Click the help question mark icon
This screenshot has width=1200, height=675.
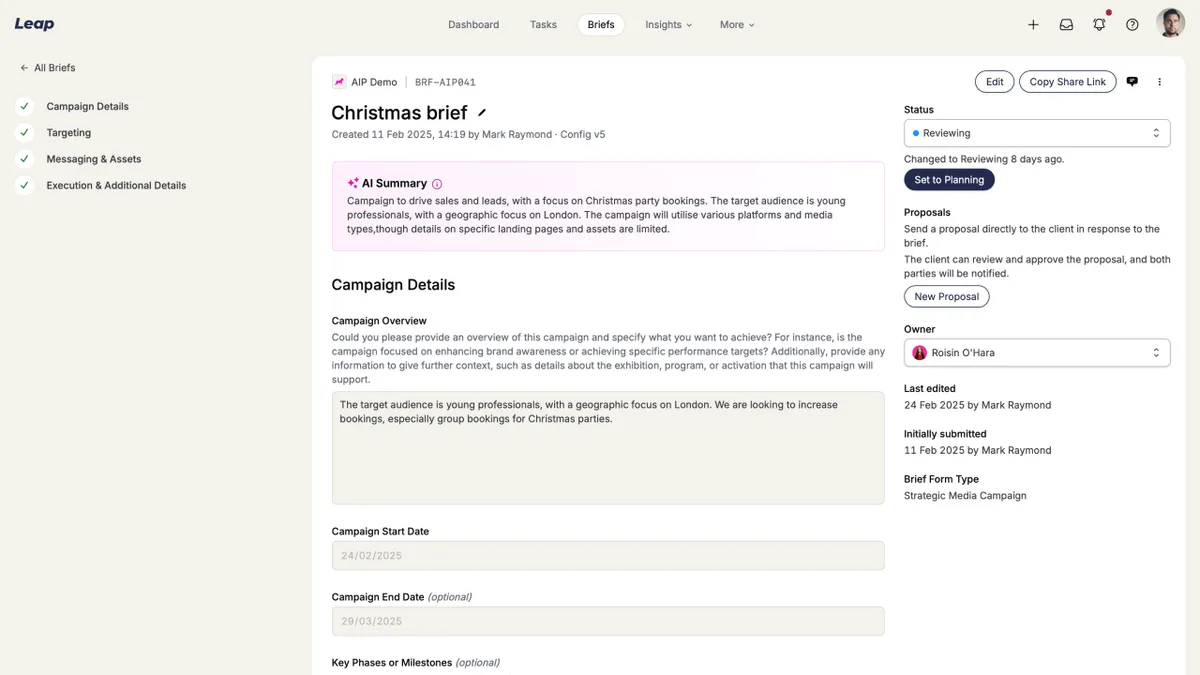click(1132, 25)
